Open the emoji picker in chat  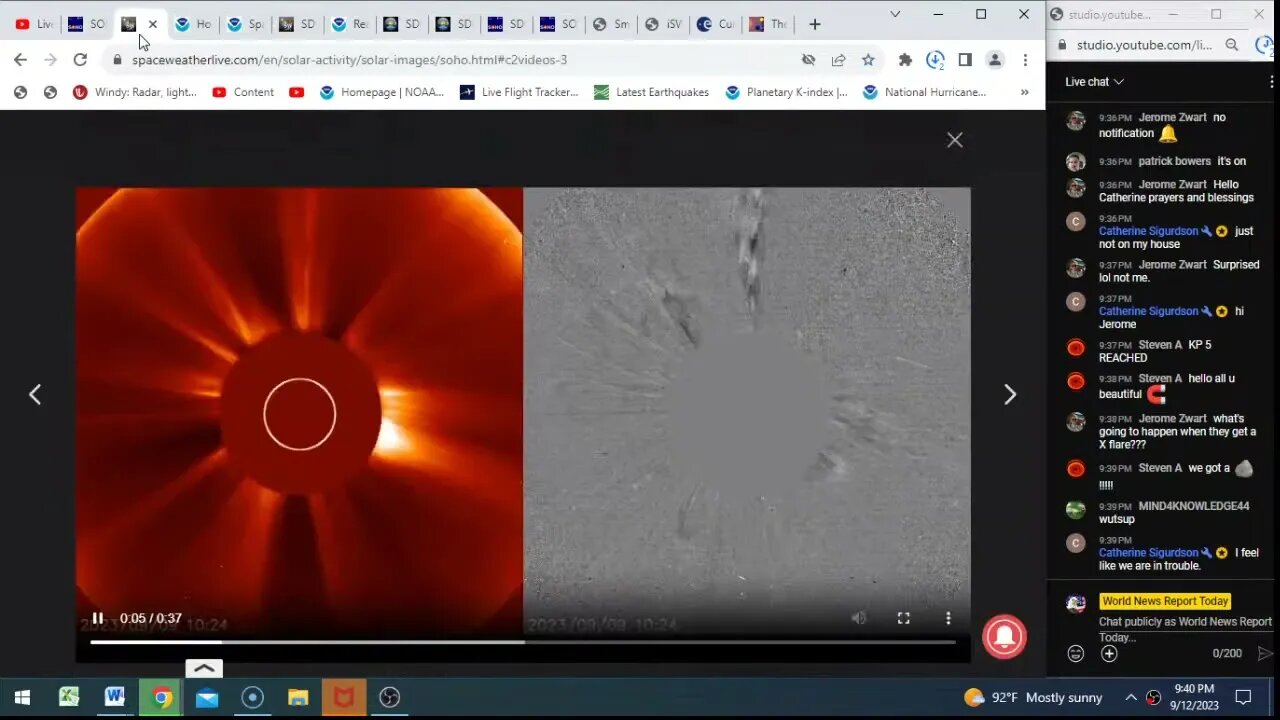(1076, 654)
